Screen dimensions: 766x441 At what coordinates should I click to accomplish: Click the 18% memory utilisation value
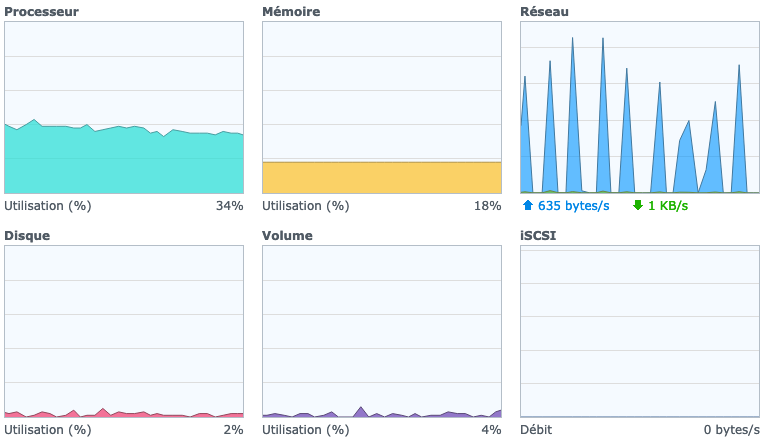(x=487, y=206)
